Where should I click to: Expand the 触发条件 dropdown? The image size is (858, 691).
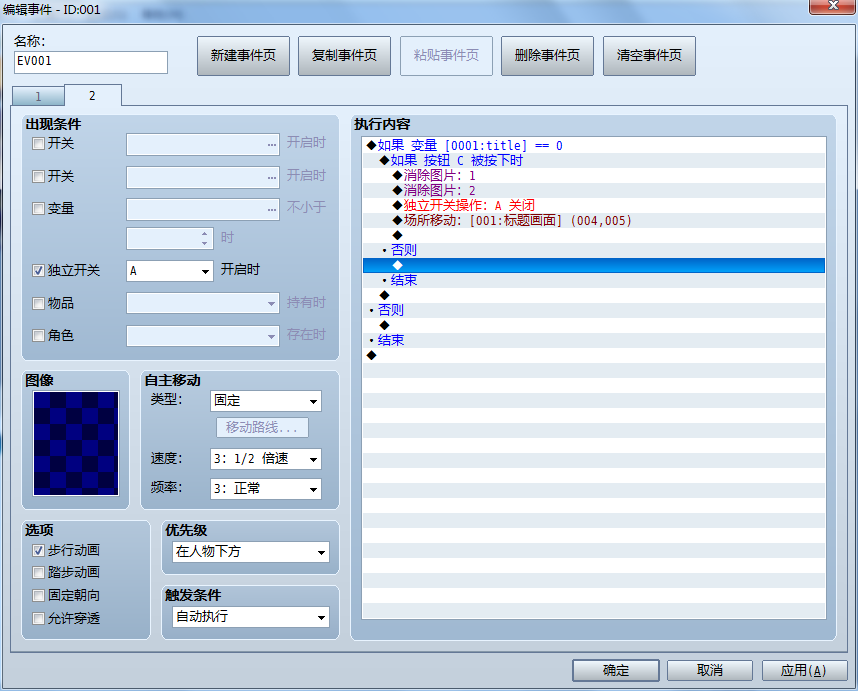coord(251,617)
